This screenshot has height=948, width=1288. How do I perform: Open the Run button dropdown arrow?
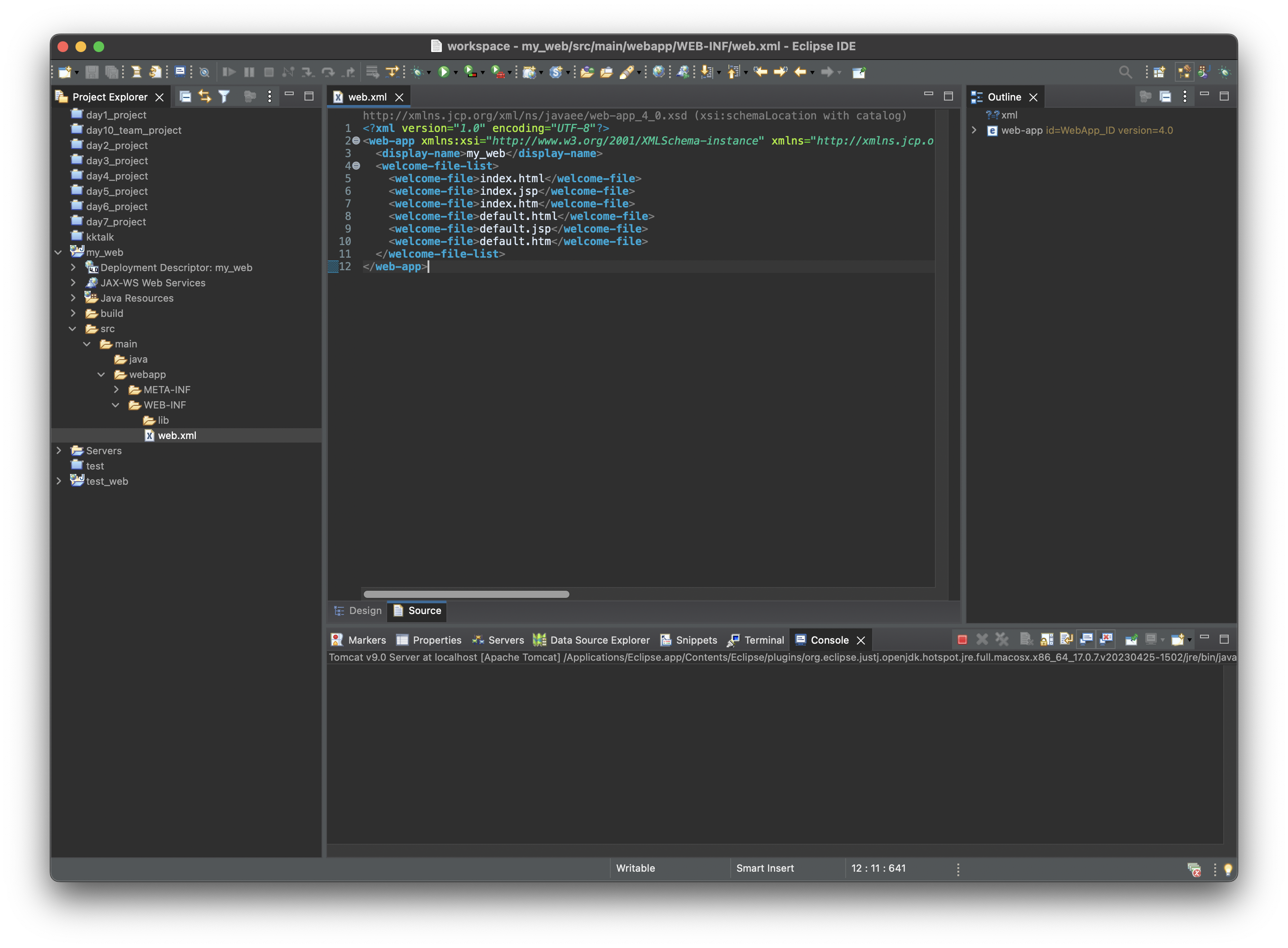coord(456,73)
